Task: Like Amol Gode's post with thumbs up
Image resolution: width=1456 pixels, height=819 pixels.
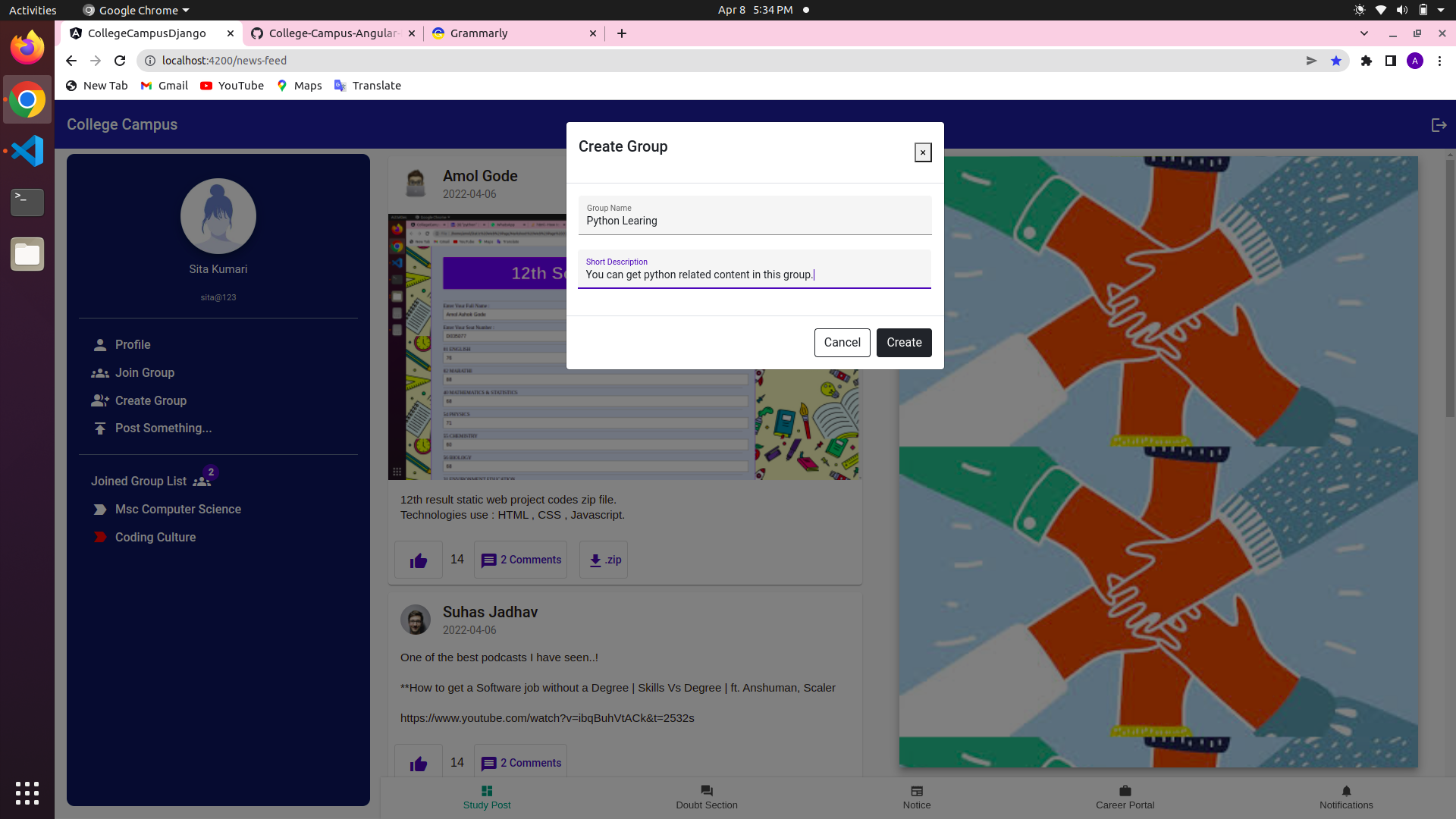Action: tap(418, 560)
